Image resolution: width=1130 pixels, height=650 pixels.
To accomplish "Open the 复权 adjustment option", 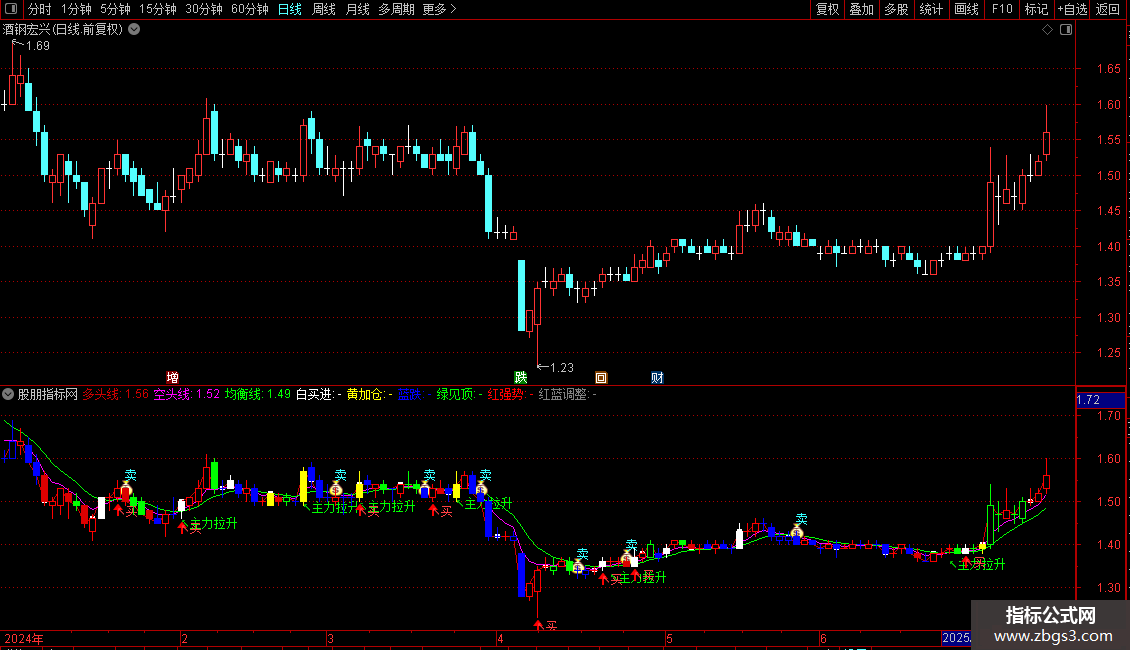I will 827,9.
